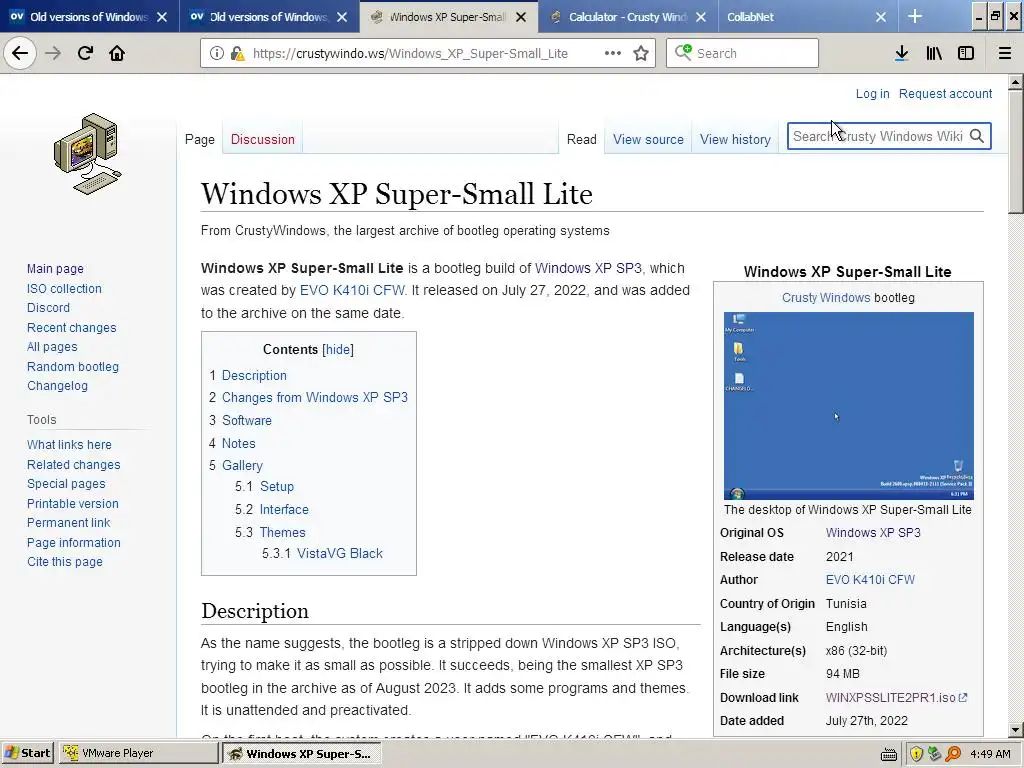Click the Log in link
Viewport: 1024px width, 768px height.
(872, 93)
